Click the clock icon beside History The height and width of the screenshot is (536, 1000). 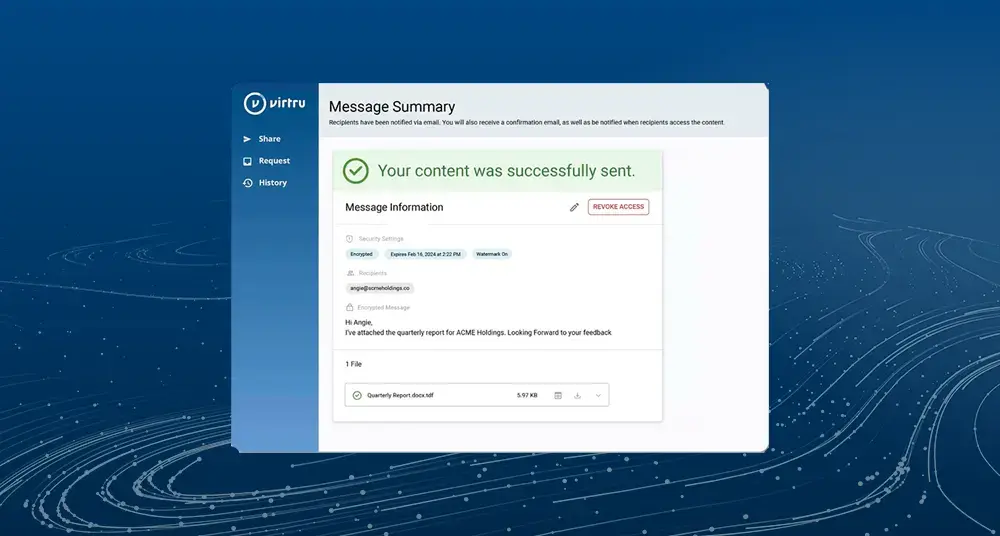(x=247, y=183)
